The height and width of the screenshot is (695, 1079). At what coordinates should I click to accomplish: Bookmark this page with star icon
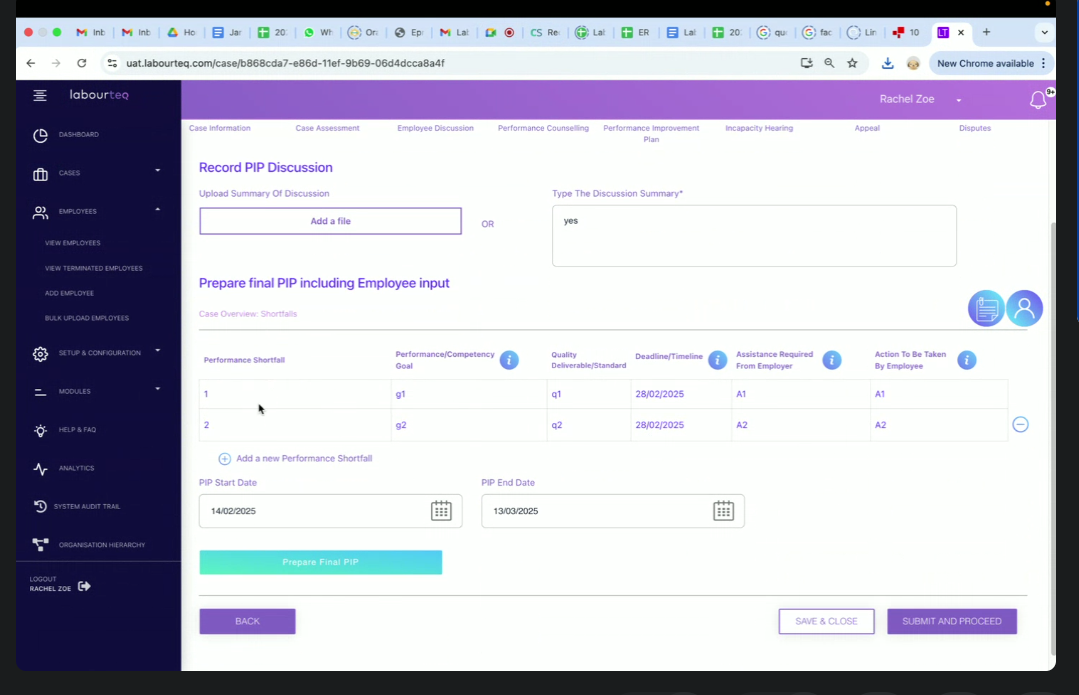(853, 63)
